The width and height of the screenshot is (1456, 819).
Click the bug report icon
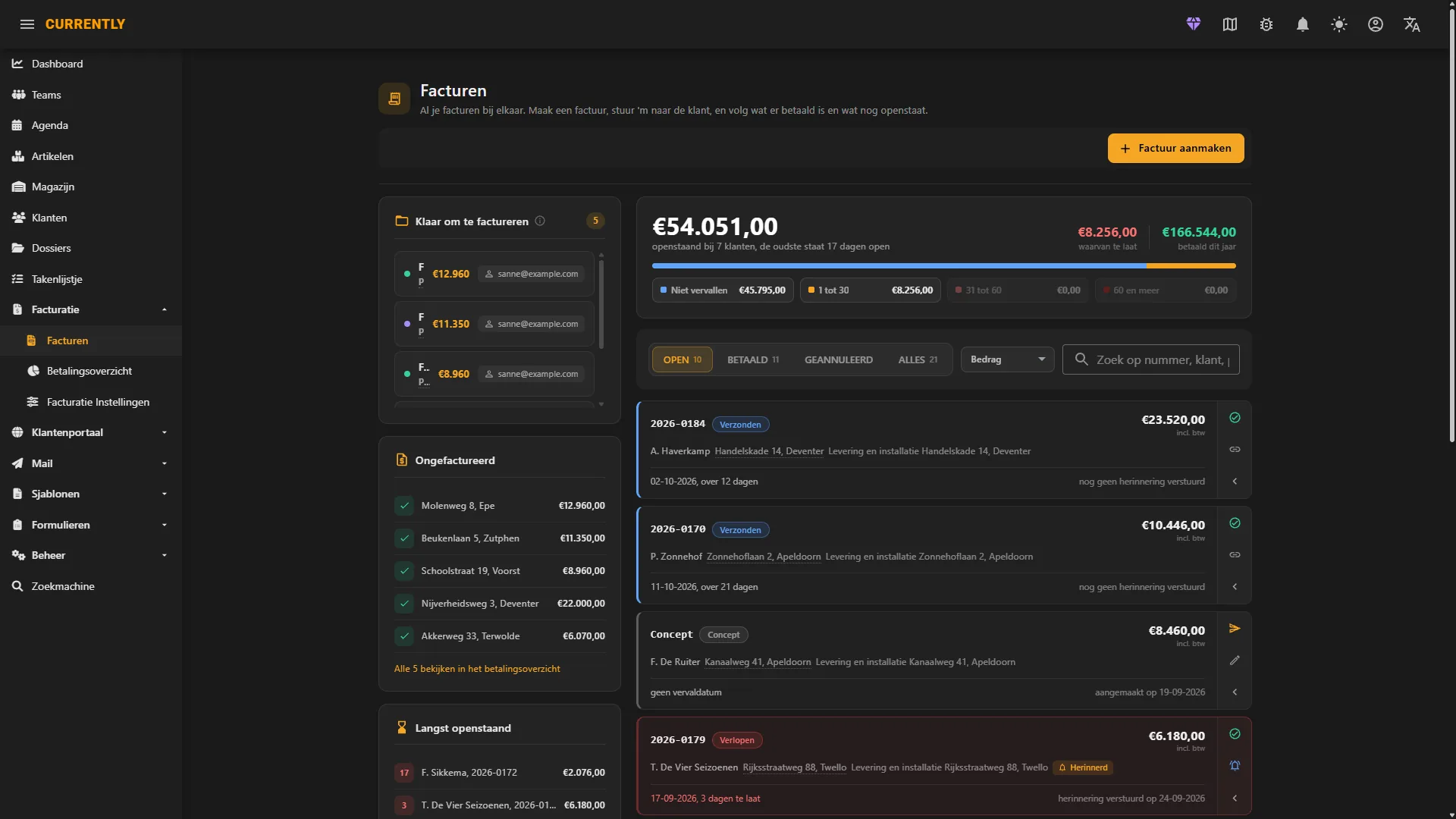pyautogui.click(x=1266, y=24)
